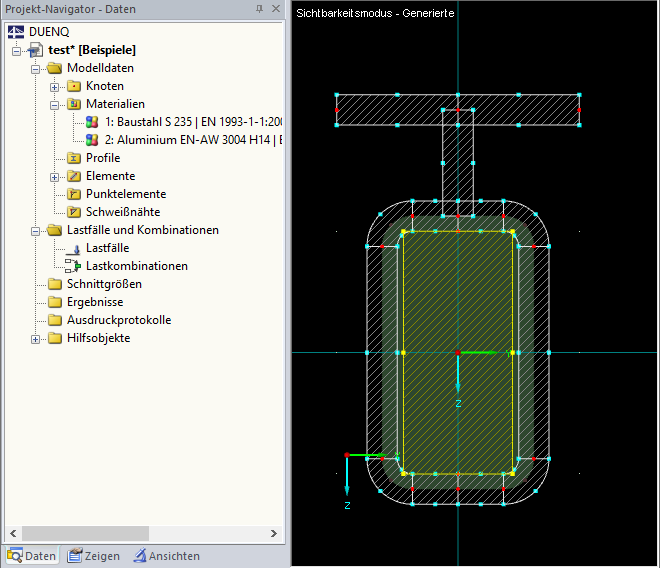The image size is (660, 568).
Task: Click the Lastkombinationen icon
Action: pyautogui.click(x=73, y=266)
